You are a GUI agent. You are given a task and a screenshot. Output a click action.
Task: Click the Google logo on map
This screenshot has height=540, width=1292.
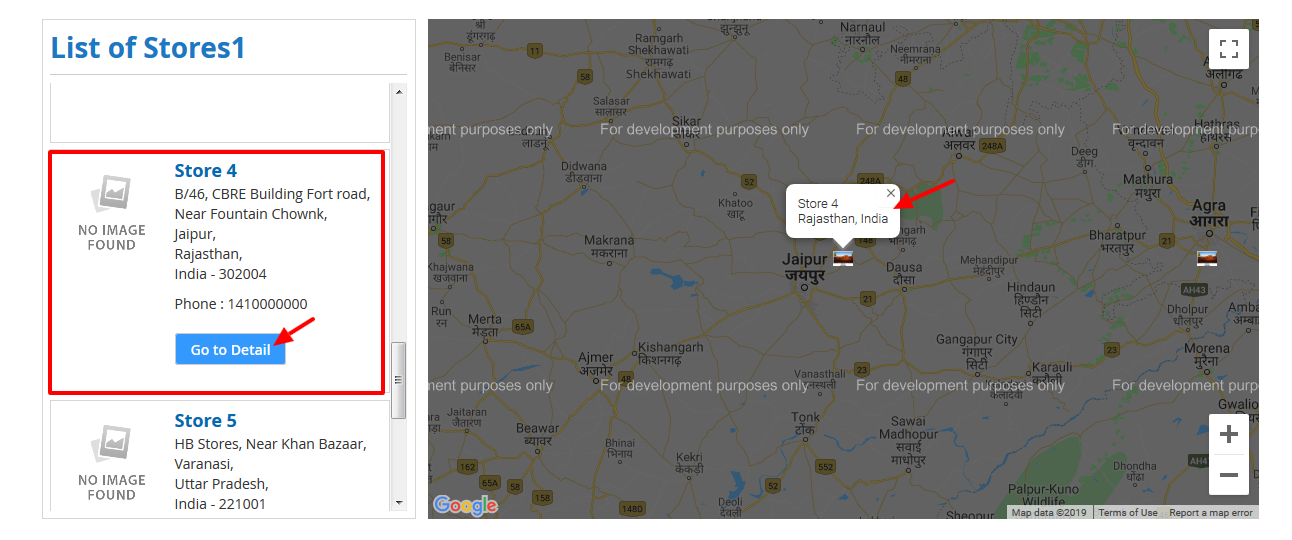tap(465, 505)
